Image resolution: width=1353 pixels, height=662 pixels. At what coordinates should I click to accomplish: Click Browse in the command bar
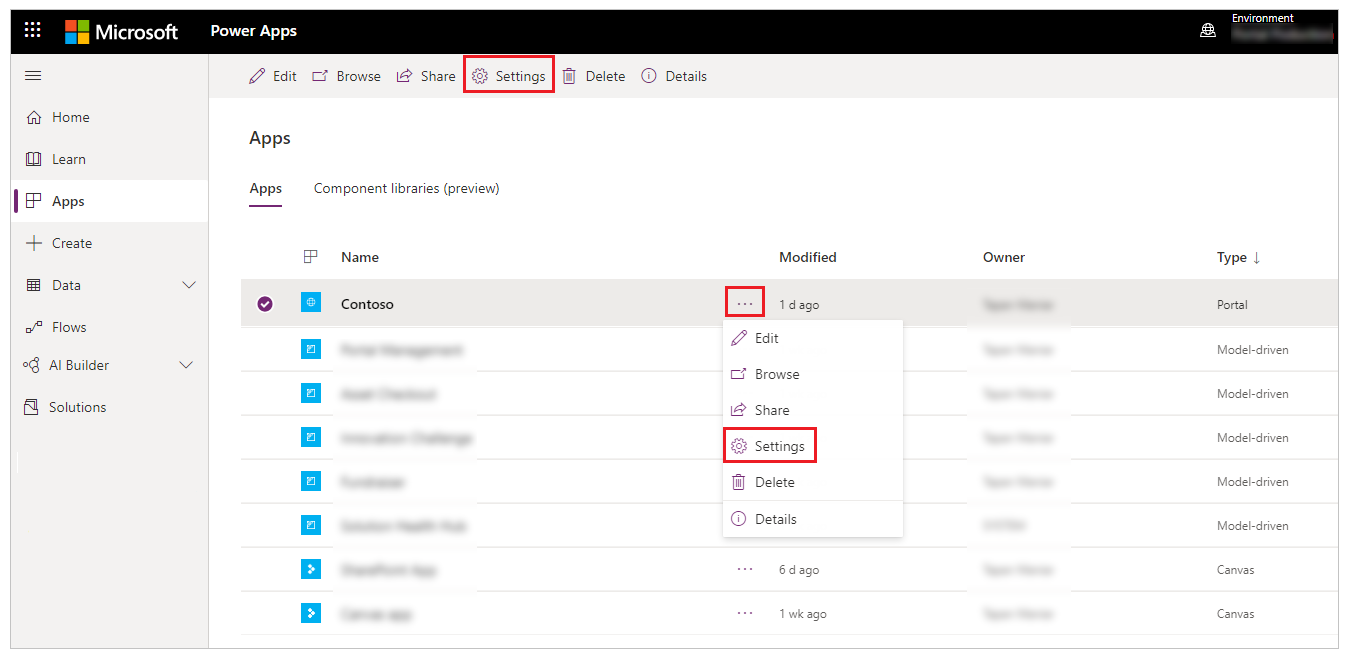[x=347, y=76]
